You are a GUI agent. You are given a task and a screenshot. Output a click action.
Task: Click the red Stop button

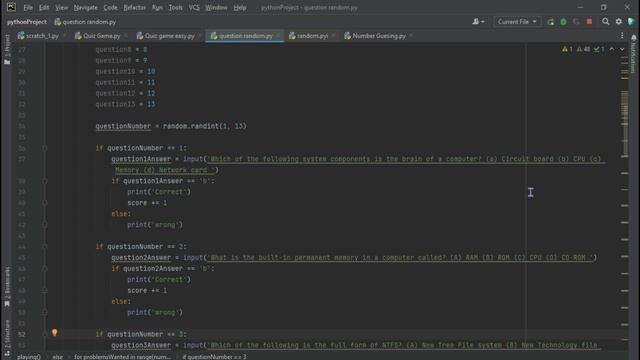[589, 21]
